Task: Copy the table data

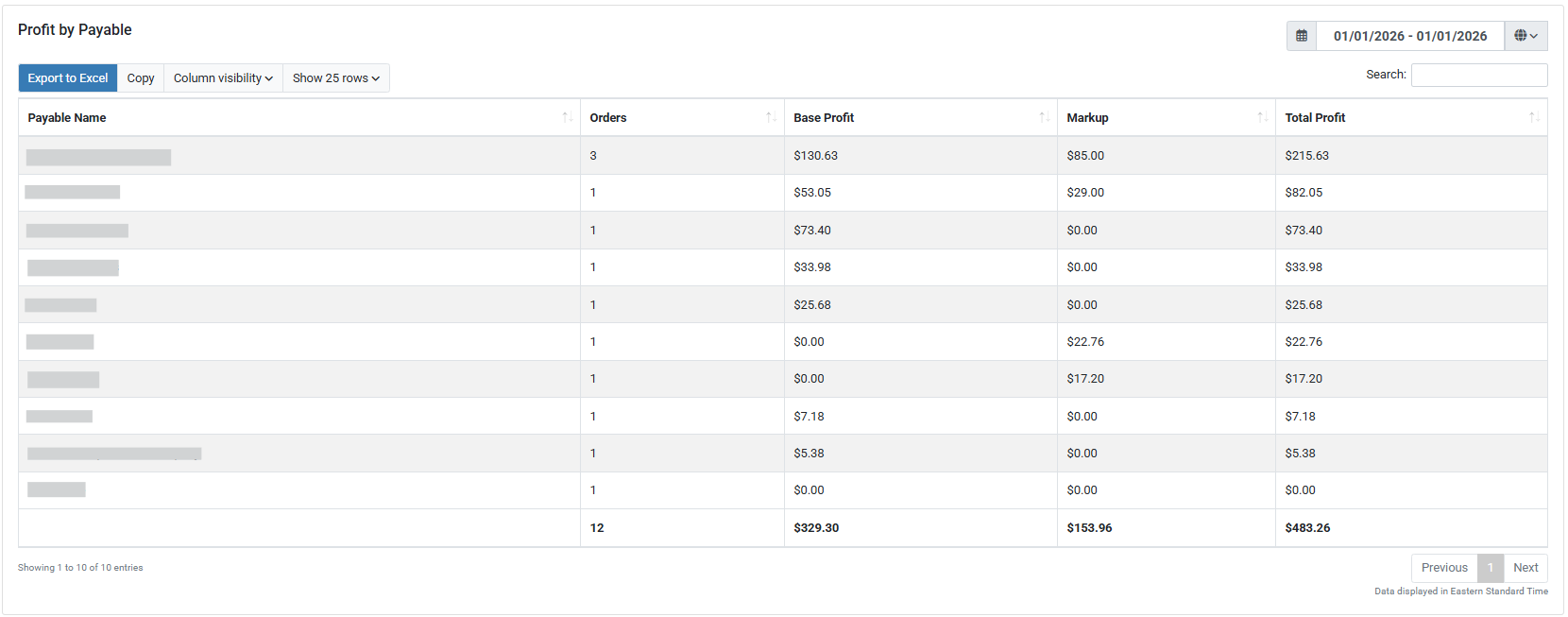Action: pyautogui.click(x=141, y=78)
